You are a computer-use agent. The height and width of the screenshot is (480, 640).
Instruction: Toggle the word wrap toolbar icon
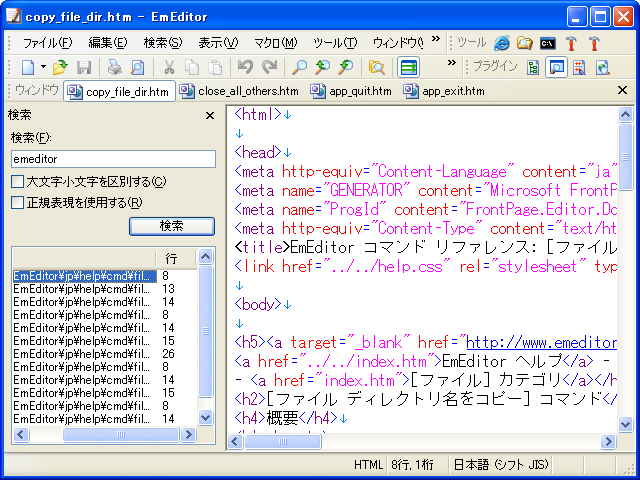[408, 67]
